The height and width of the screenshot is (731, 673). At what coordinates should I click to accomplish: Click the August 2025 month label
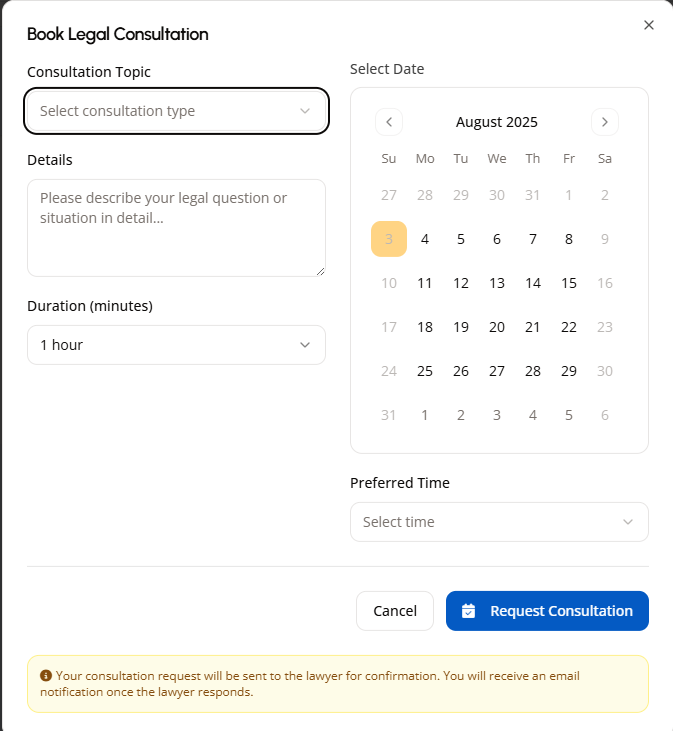point(497,122)
